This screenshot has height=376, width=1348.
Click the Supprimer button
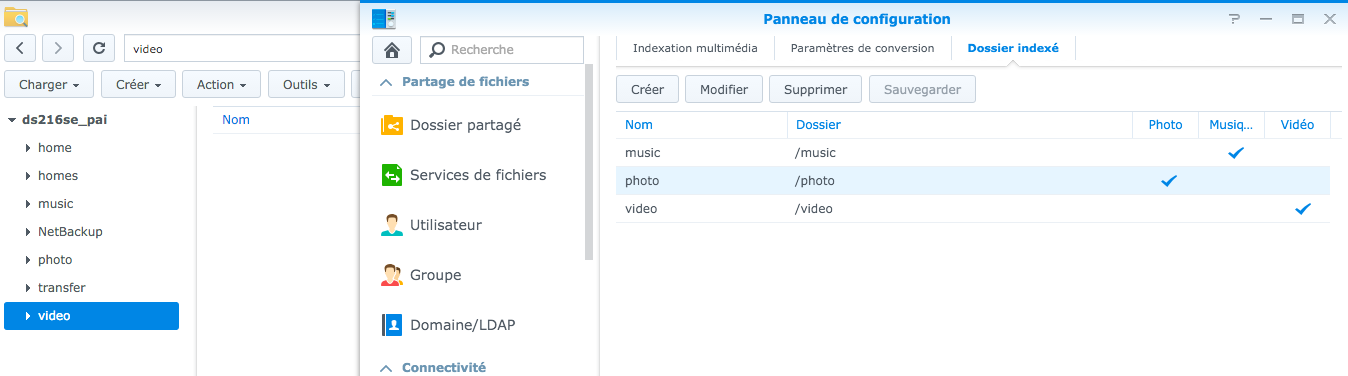click(816, 89)
